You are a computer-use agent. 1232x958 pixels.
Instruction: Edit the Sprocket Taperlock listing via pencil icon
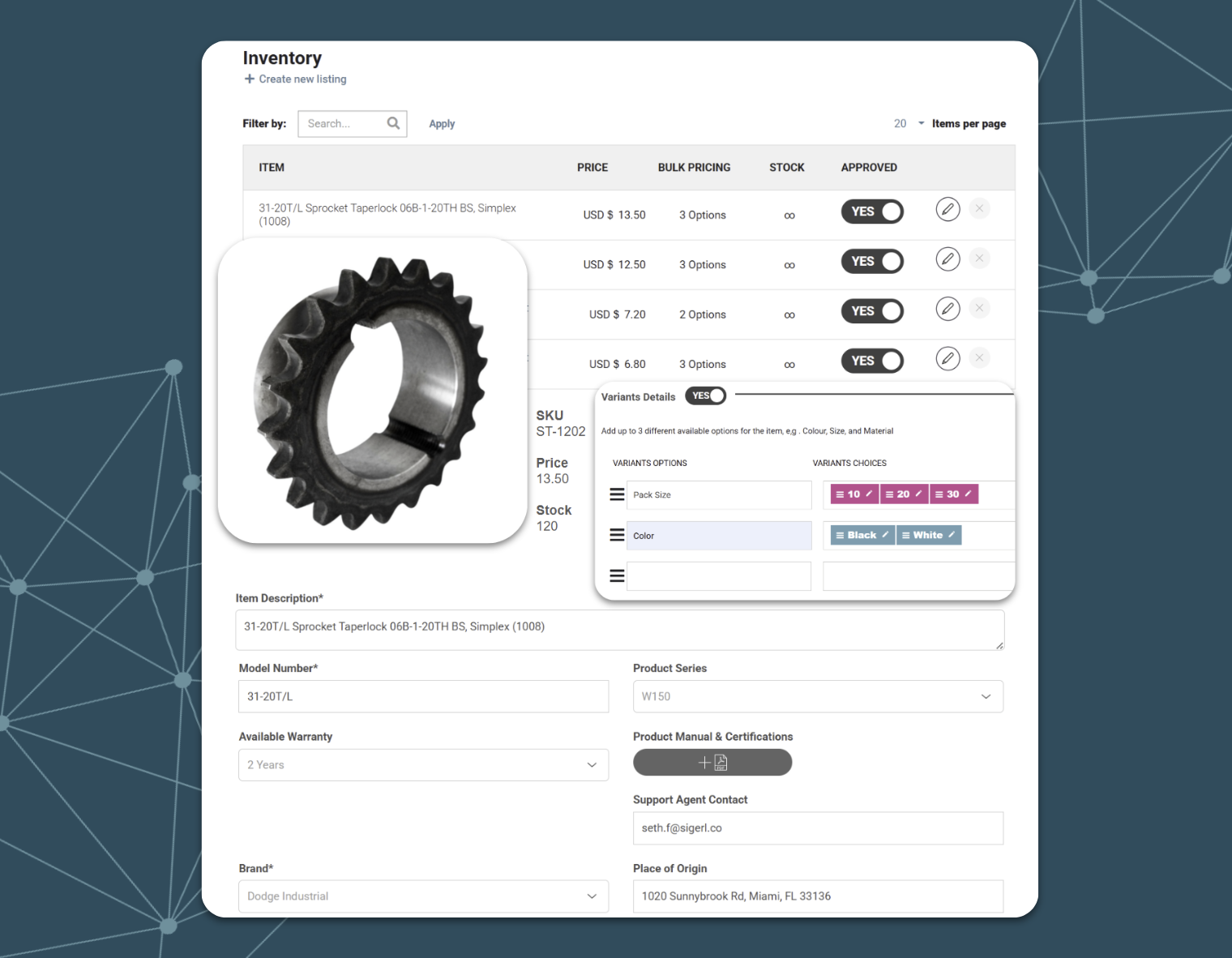coord(948,209)
